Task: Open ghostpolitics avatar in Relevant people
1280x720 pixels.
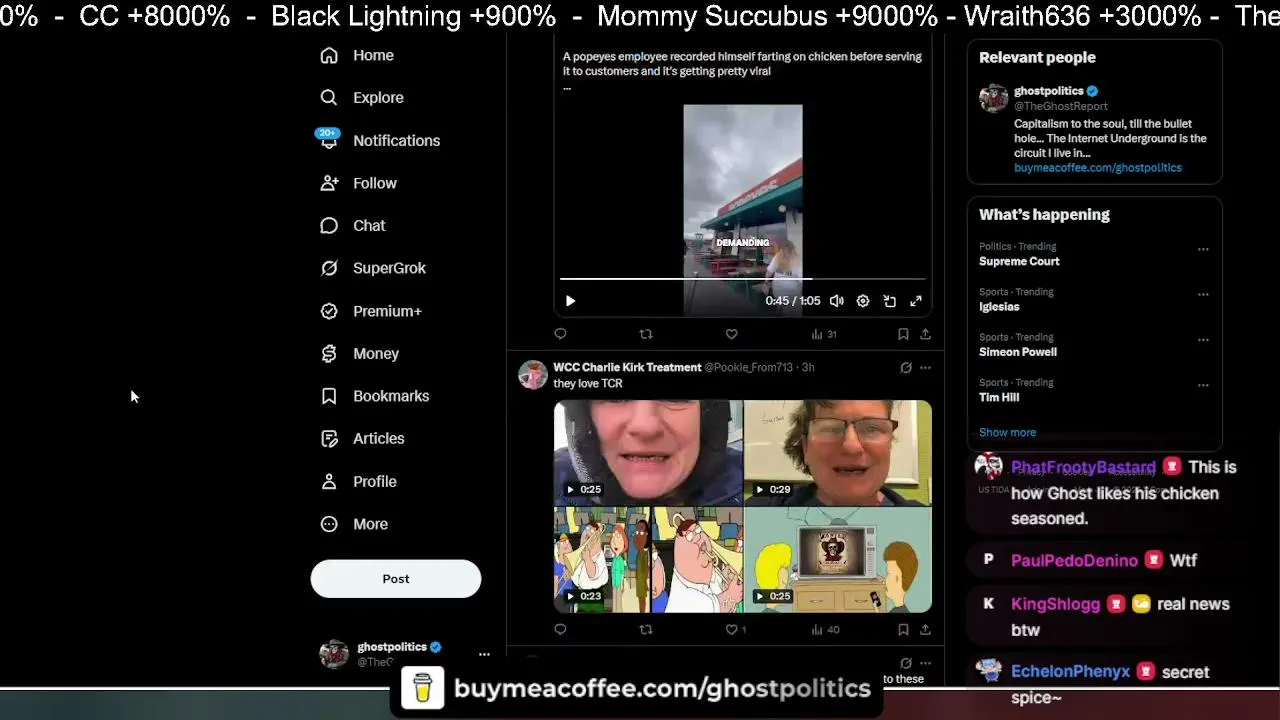Action: pyautogui.click(x=994, y=98)
